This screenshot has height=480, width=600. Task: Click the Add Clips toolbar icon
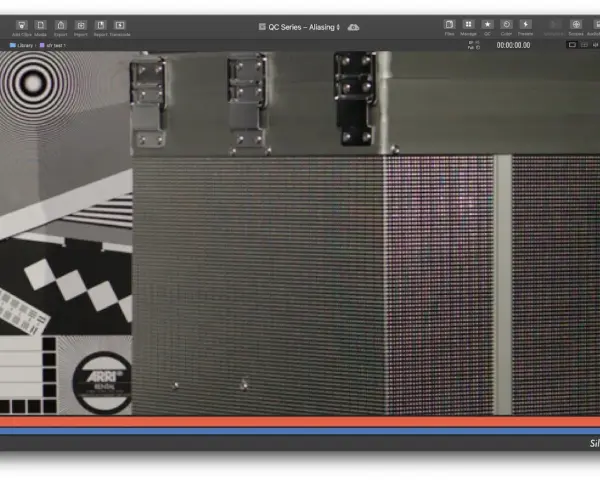(22, 25)
